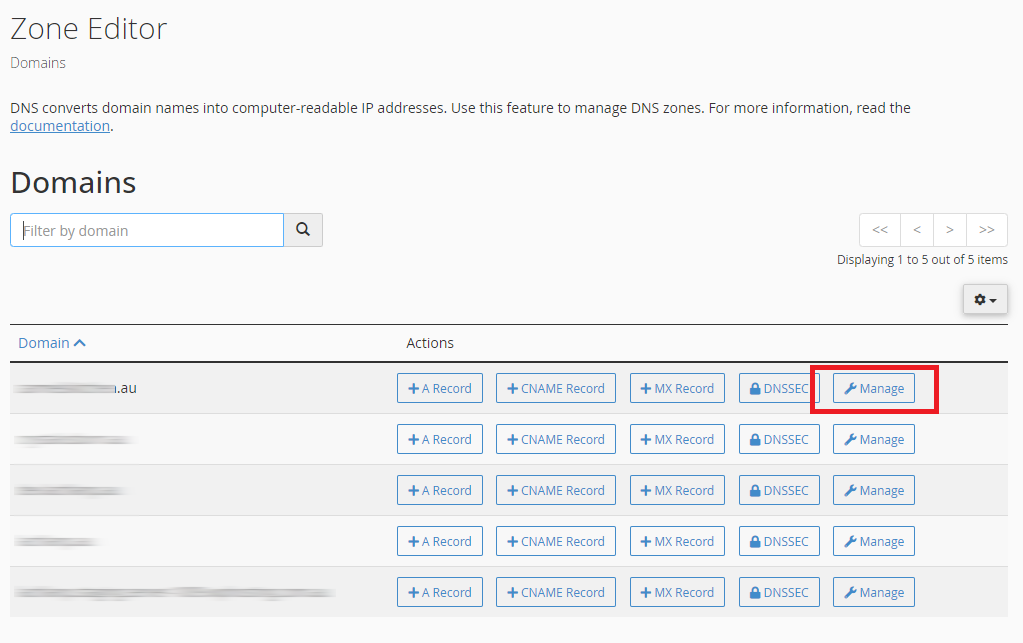Go to the next page (>)
The width and height of the screenshot is (1023, 643).
[950, 230]
